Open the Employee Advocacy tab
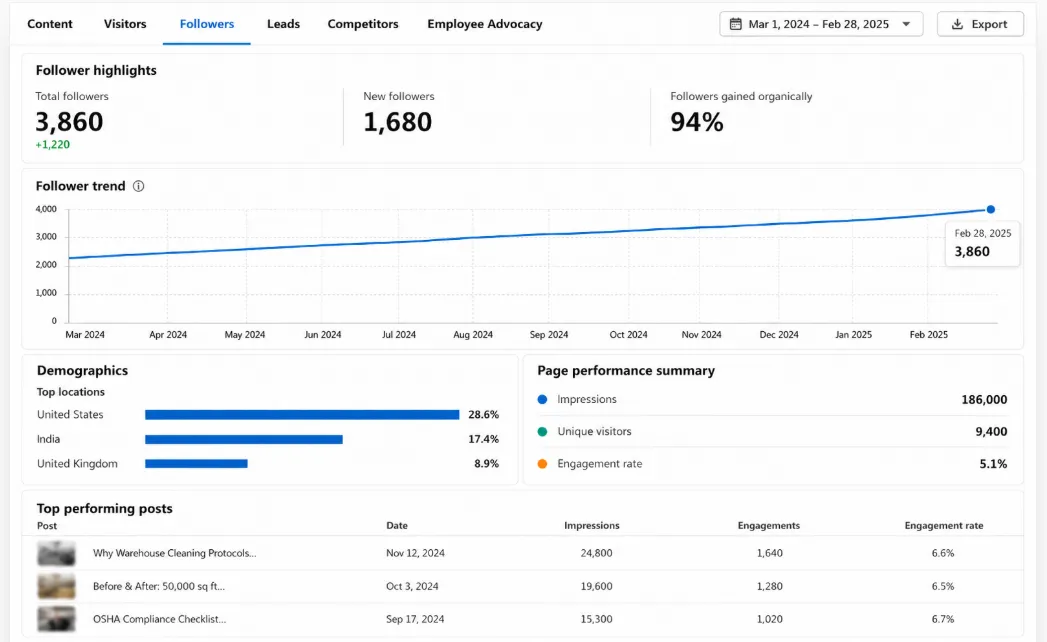The width and height of the screenshot is (1047, 642). [485, 24]
